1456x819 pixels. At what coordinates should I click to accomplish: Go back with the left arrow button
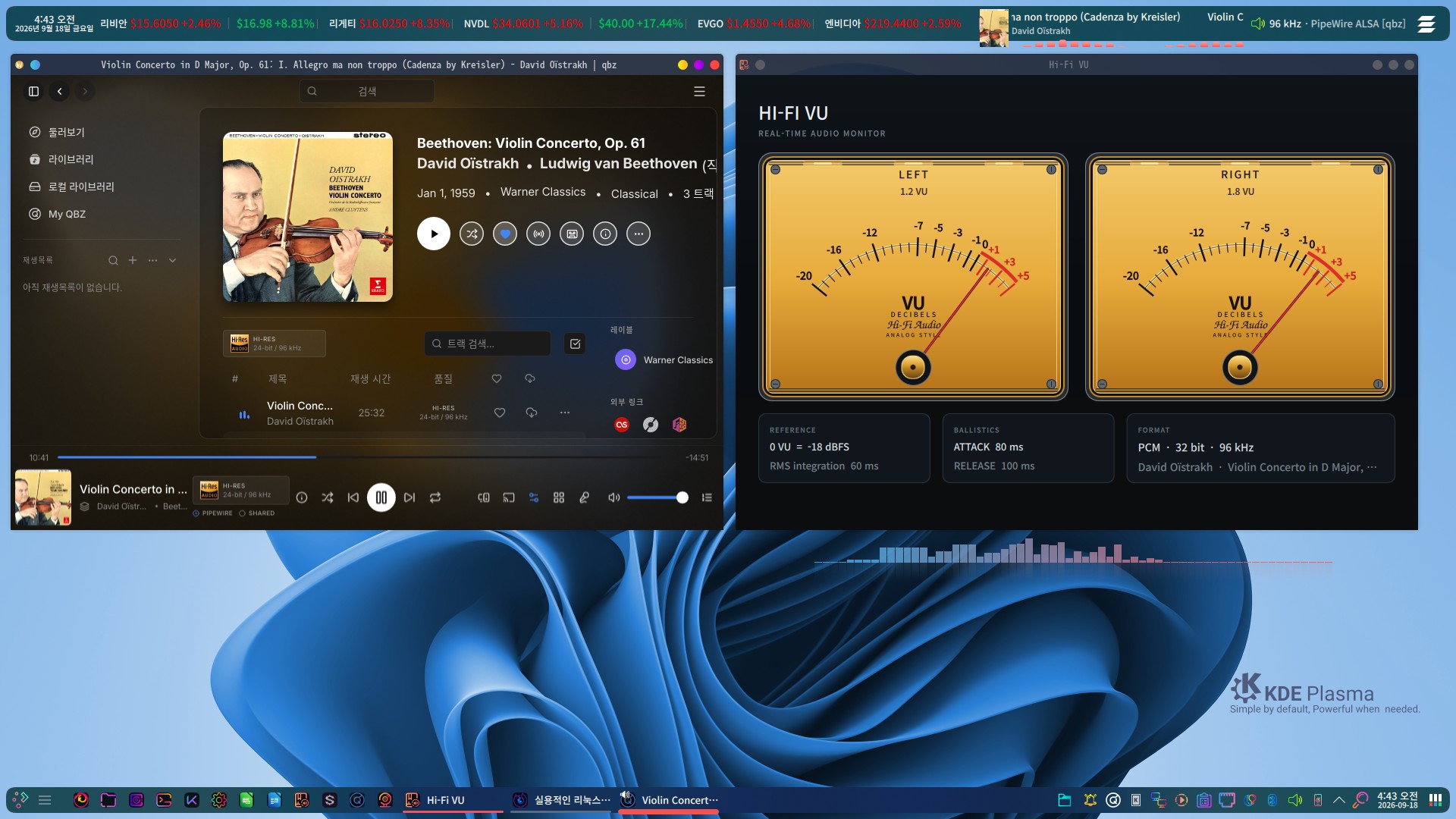coord(59,91)
